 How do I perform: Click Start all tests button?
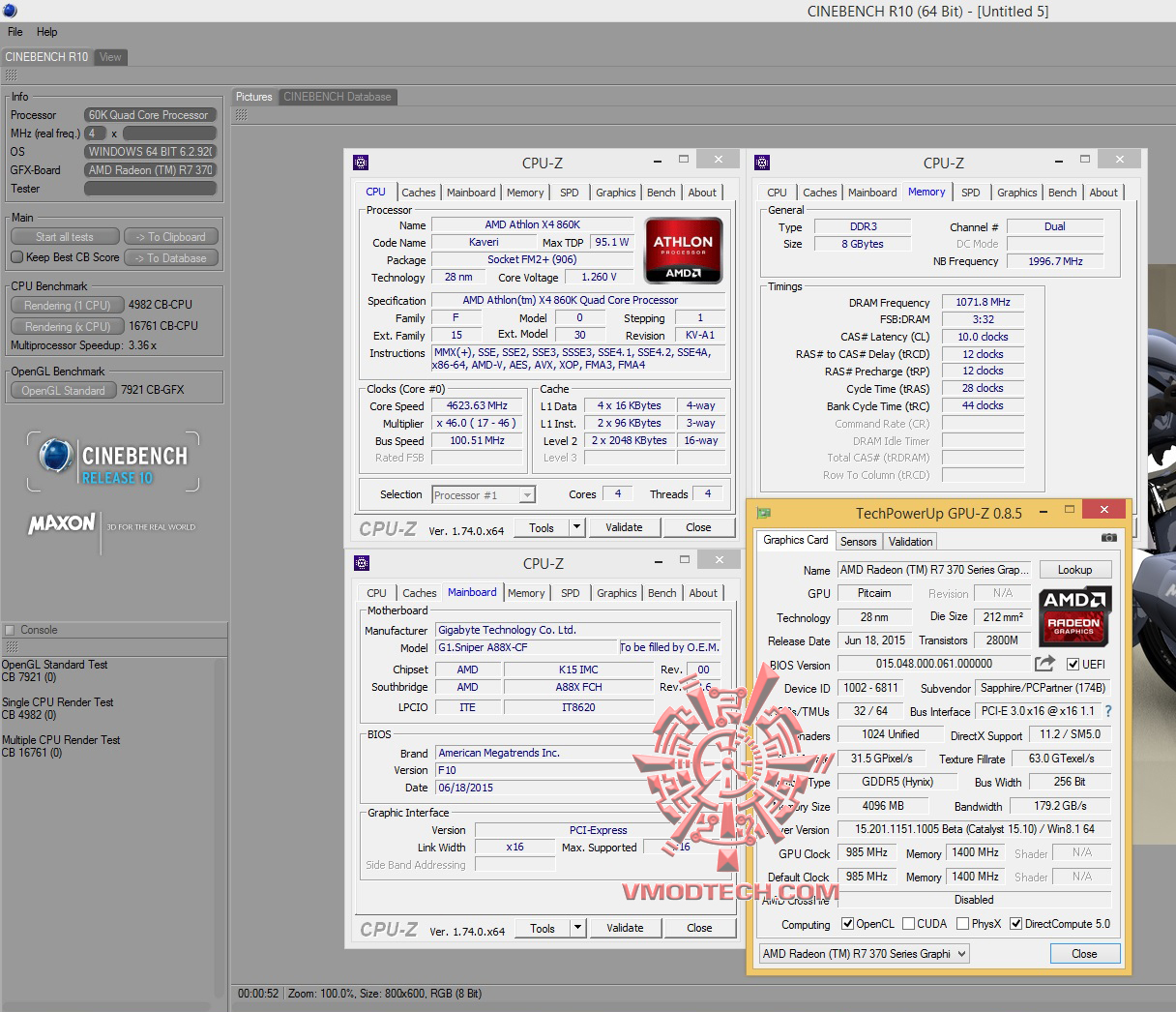(65, 237)
